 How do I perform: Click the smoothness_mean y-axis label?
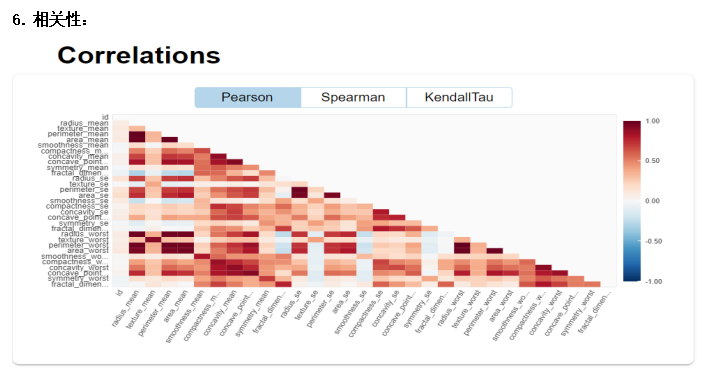click(73, 145)
